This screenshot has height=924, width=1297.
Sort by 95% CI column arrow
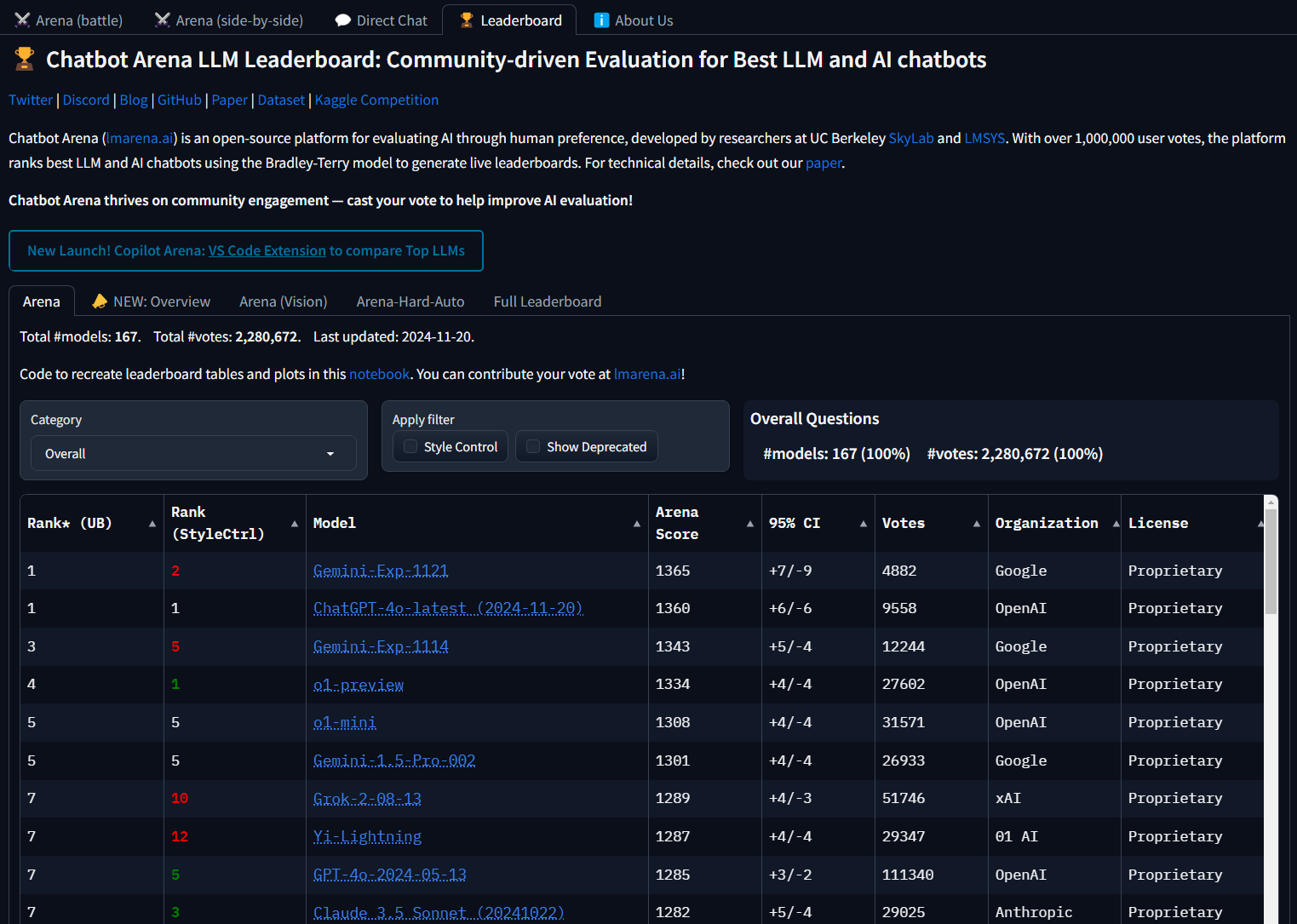864,524
